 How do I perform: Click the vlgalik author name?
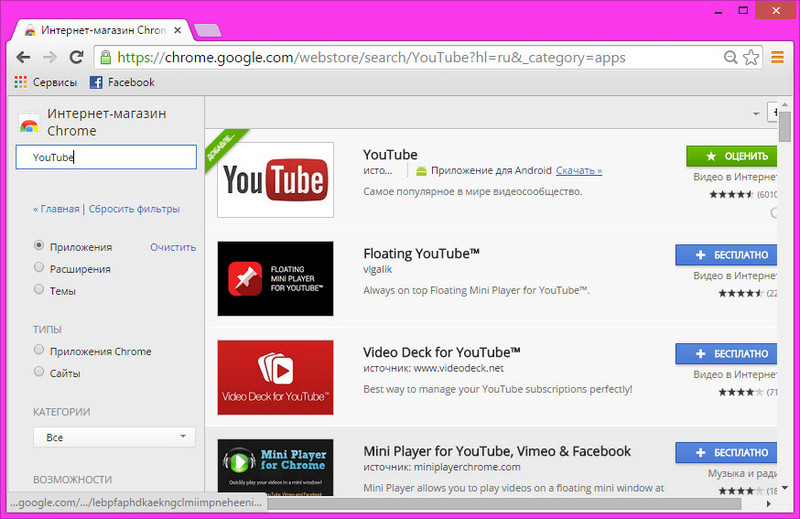tap(378, 269)
